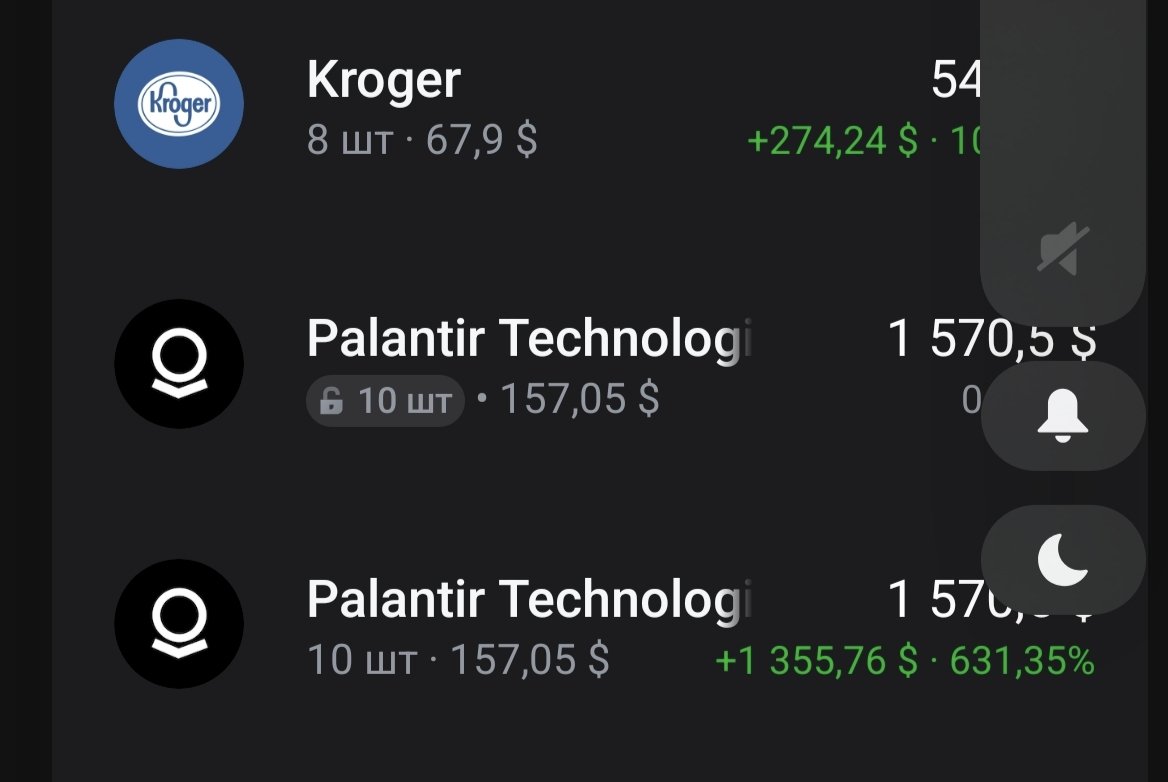
Task: Tap the Kroger company logo
Action: 179,104
